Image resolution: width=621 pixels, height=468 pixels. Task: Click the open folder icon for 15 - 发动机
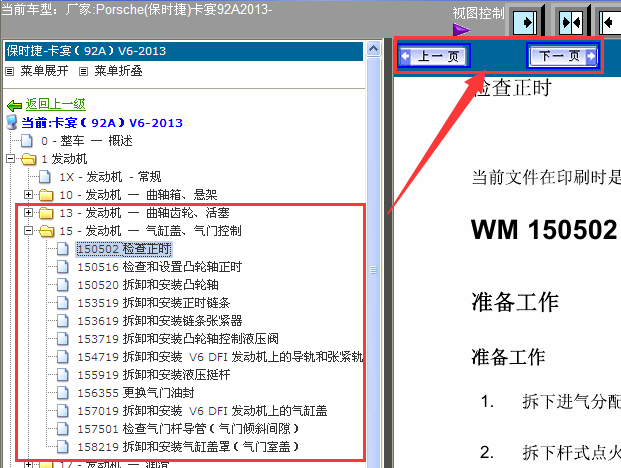(x=47, y=231)
